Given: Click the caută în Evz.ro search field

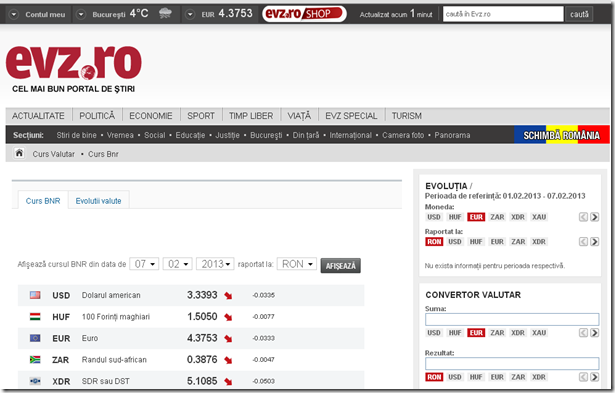Looking at the screenshot, I should [x=503, y=14].
